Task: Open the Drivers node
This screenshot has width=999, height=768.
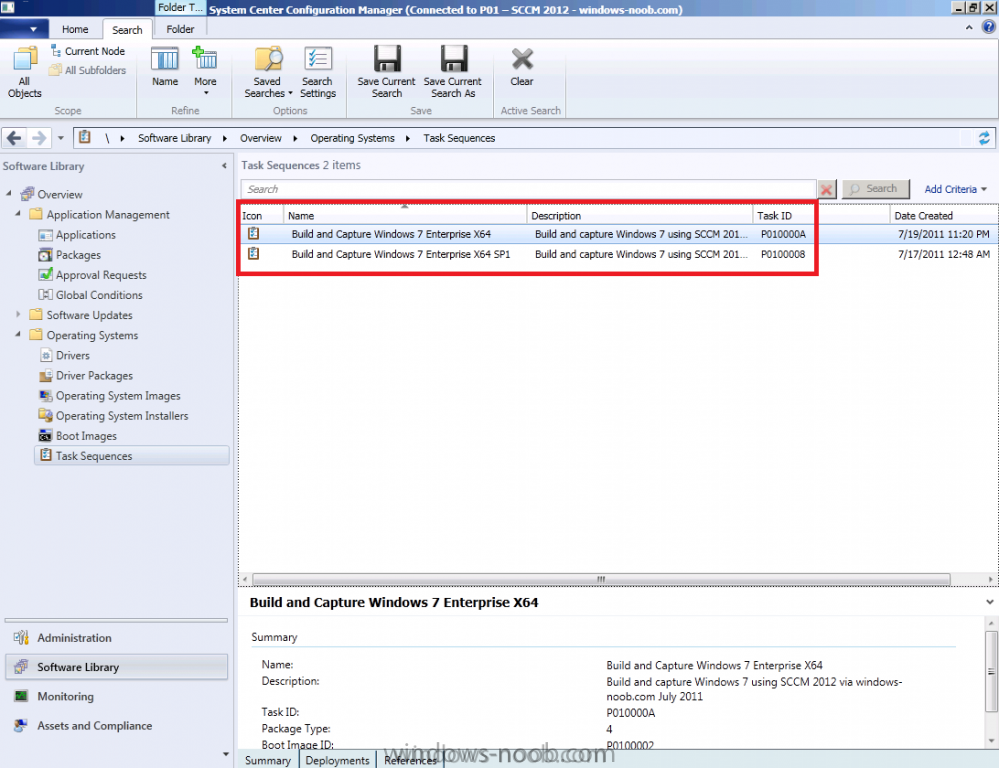Action: [x=64, y=356]
